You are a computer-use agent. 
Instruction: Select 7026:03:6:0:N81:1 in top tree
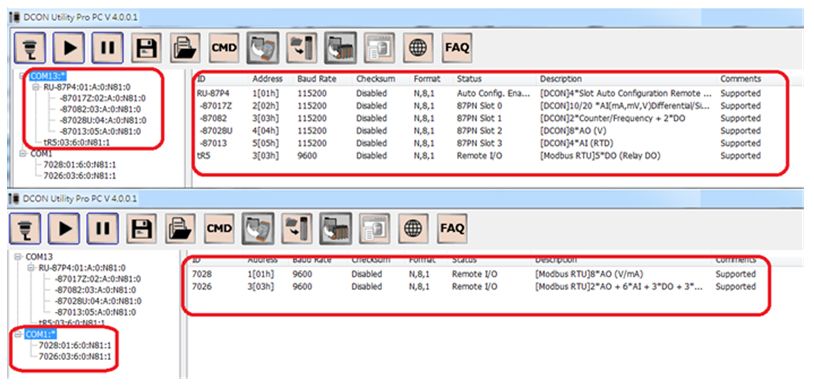tap(80, 176)
